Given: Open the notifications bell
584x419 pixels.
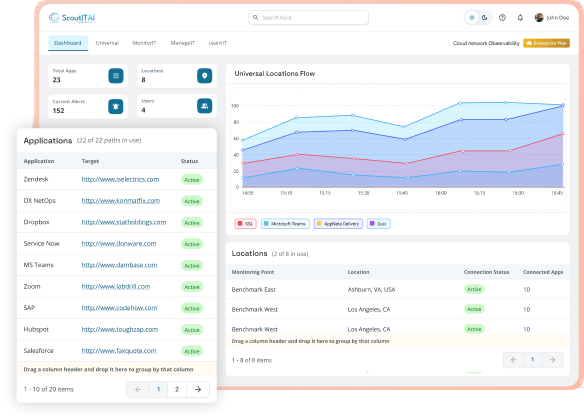Looking at the screenshot, I should click(520, 18).
